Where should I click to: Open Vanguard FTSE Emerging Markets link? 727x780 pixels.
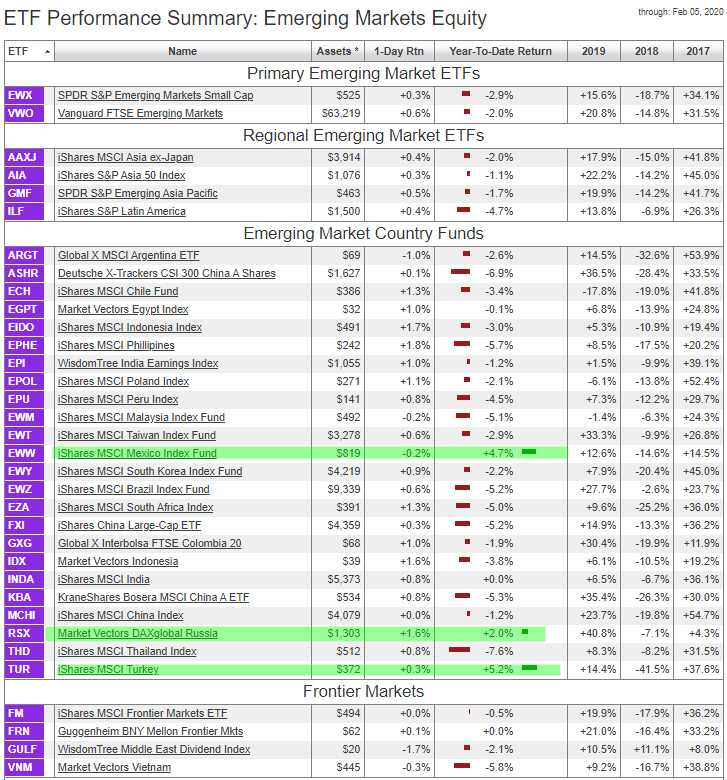pos(140,113)
